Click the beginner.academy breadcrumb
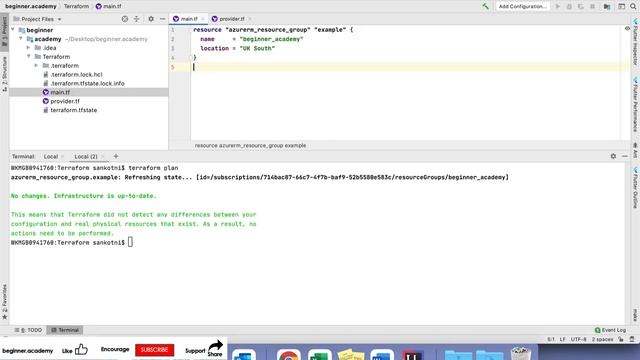640x360 pixels. pyautogui.click(x=31, y=7)
